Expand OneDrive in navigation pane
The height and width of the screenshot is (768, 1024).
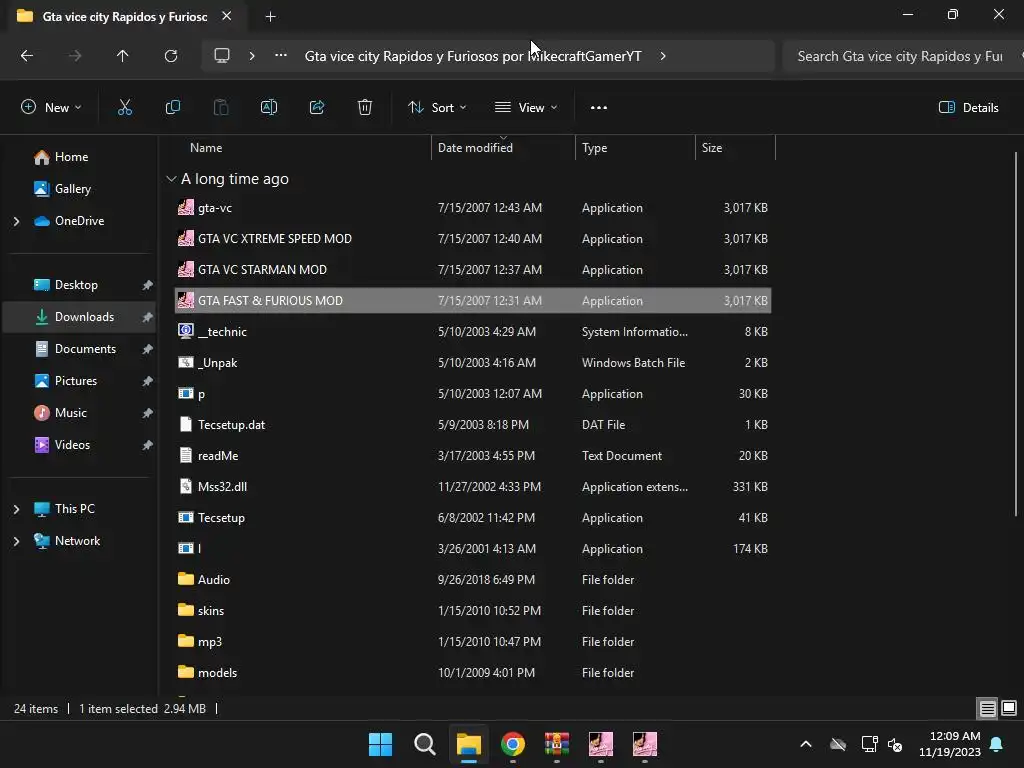coord(16,221)
